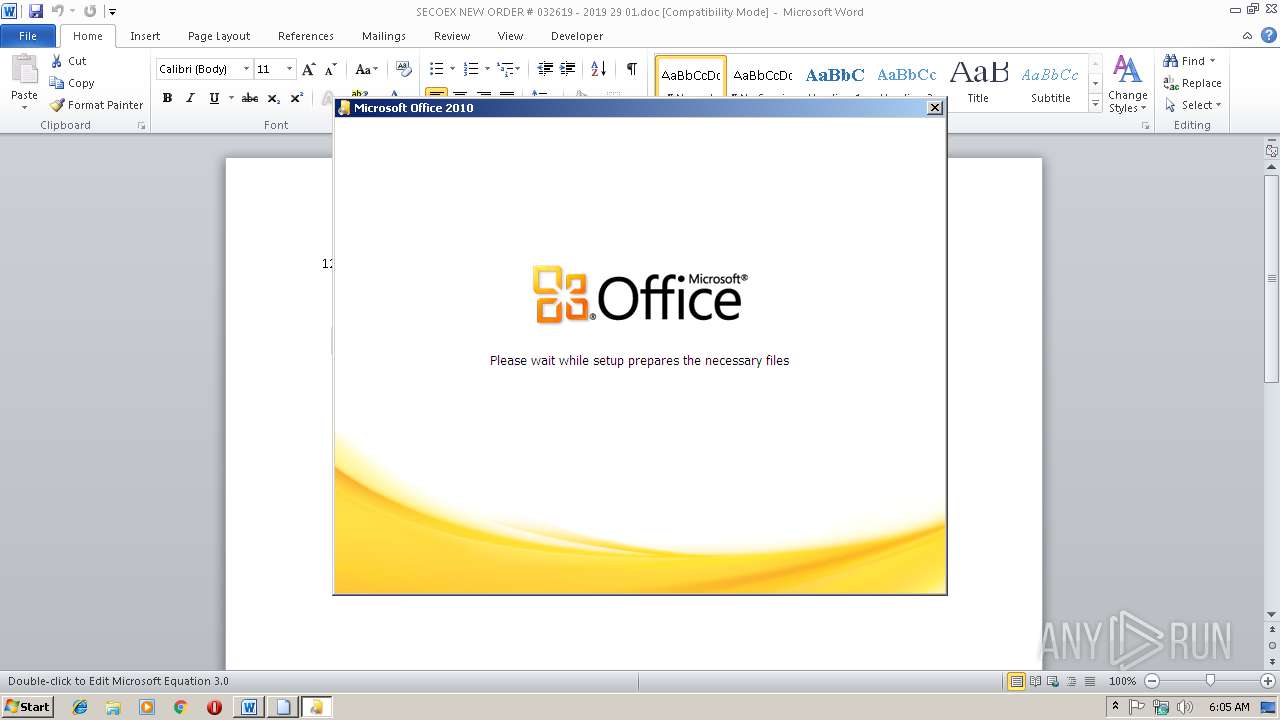Click the Copy command icon
1280x720 pixels.
57,83
